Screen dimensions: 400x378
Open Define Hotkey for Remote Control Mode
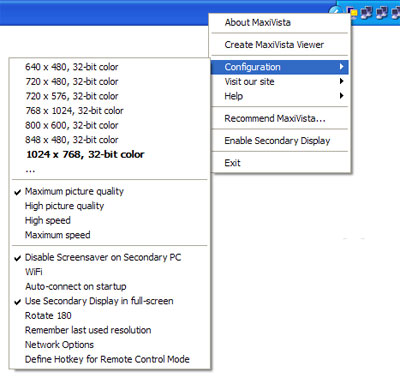pos(110,359)
